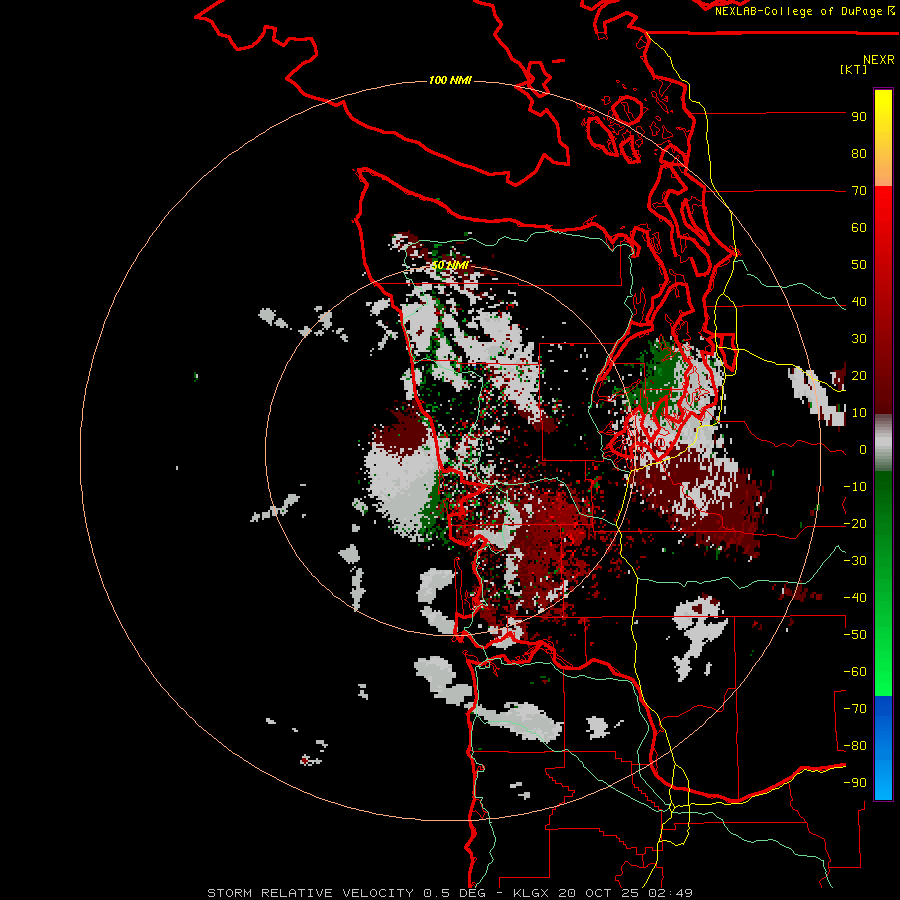Click the -70 value on the velocity scale

pyautogui.click(x=855, y=709)
